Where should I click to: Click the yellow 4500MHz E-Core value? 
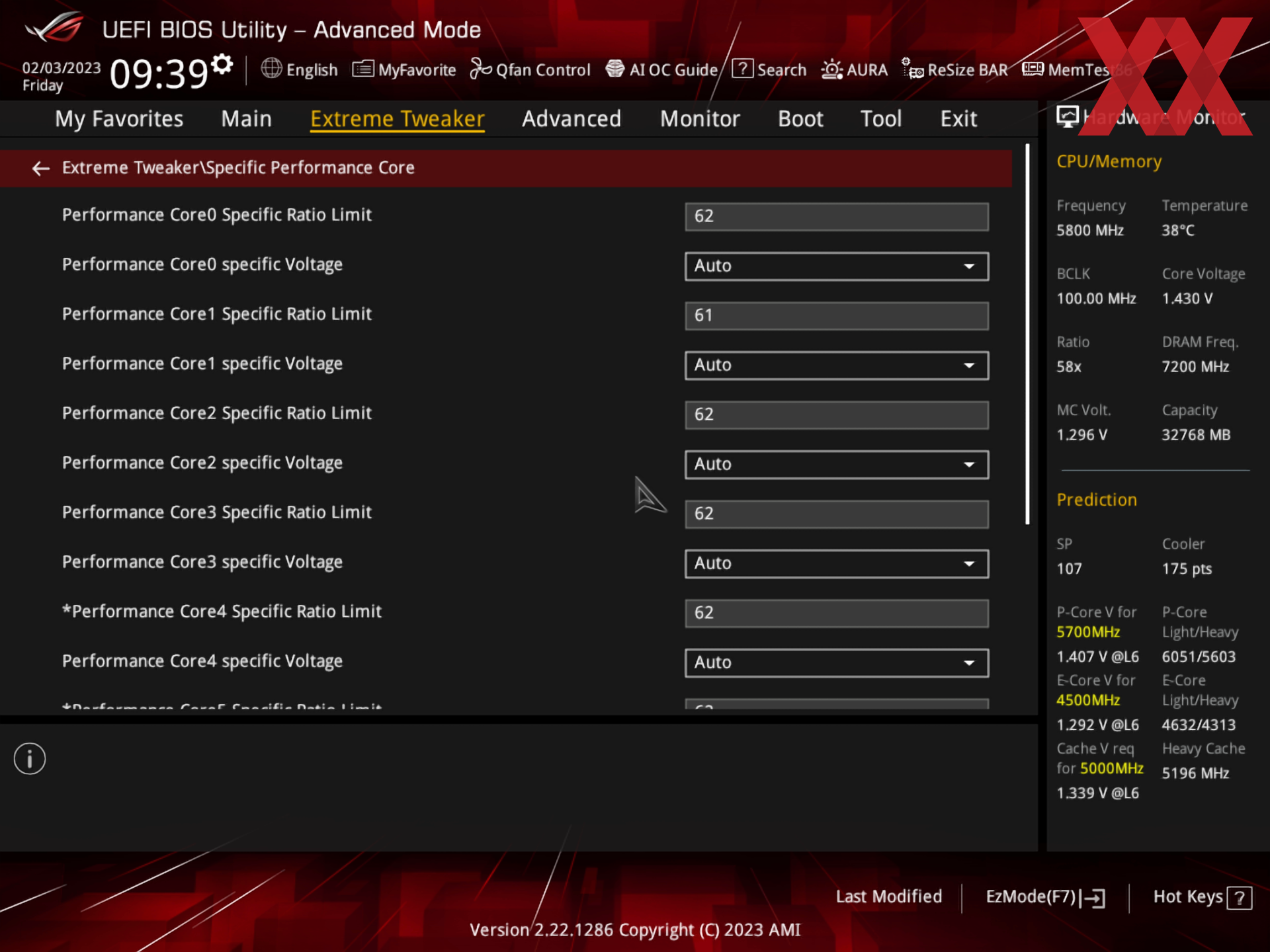(x=1088, y=700)
